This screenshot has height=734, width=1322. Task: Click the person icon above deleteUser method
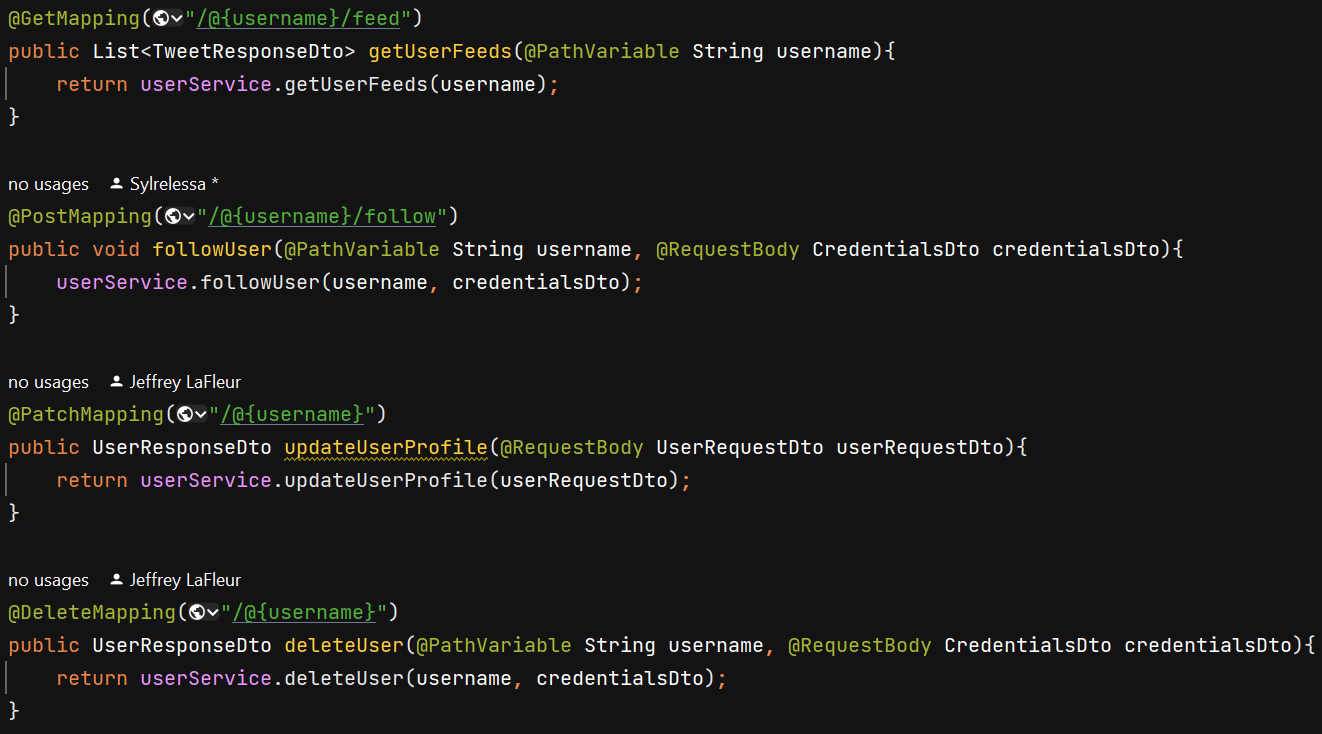[x=116, y=580]
